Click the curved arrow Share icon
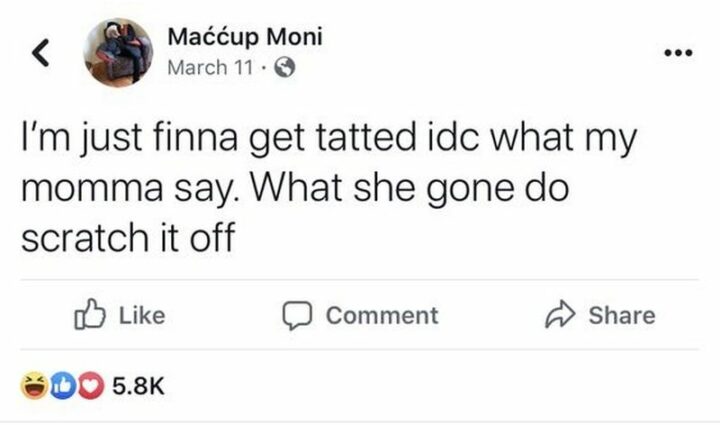Screen dimensions: 720x425 (563, 315)
